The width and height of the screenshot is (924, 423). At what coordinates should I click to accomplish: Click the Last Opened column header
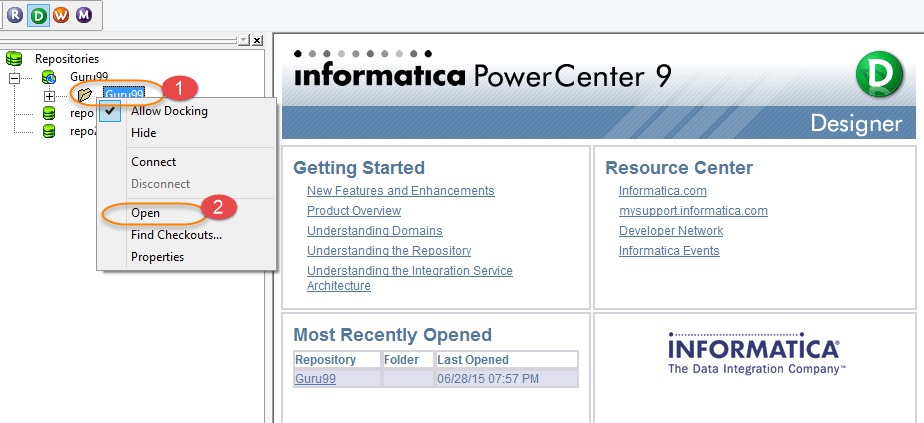[507, 360]
